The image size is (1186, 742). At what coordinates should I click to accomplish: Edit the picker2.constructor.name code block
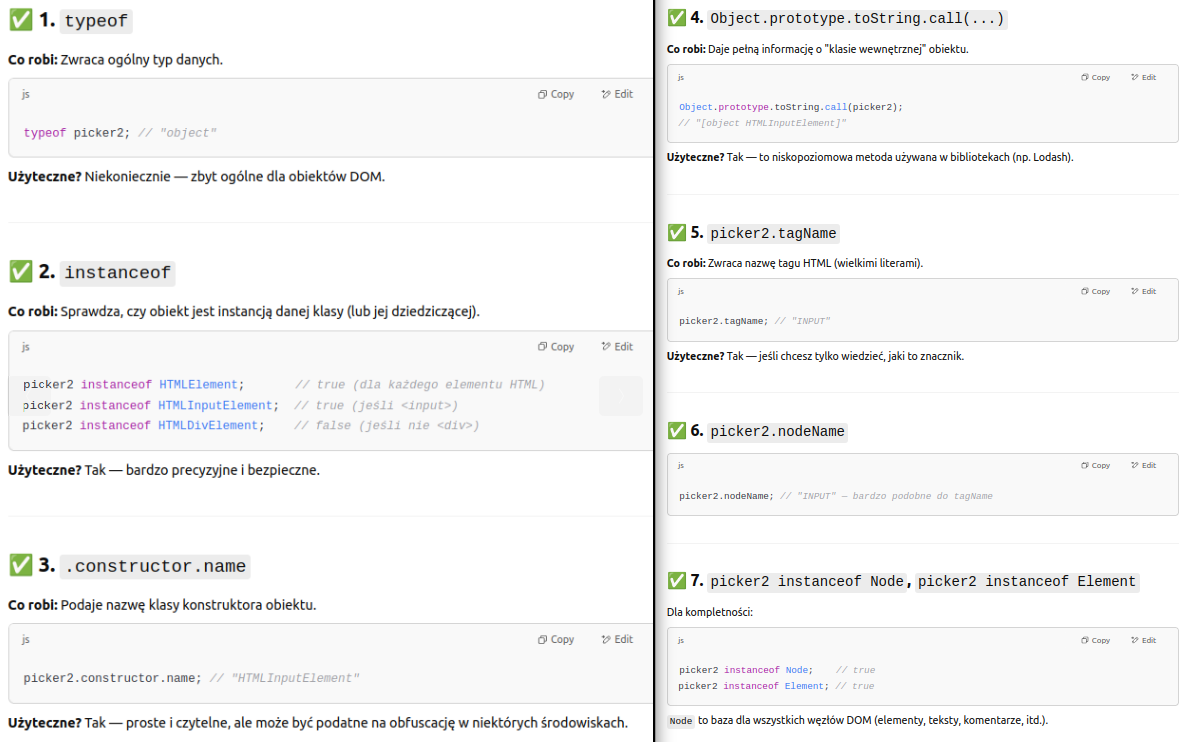(x=617, y=640)
